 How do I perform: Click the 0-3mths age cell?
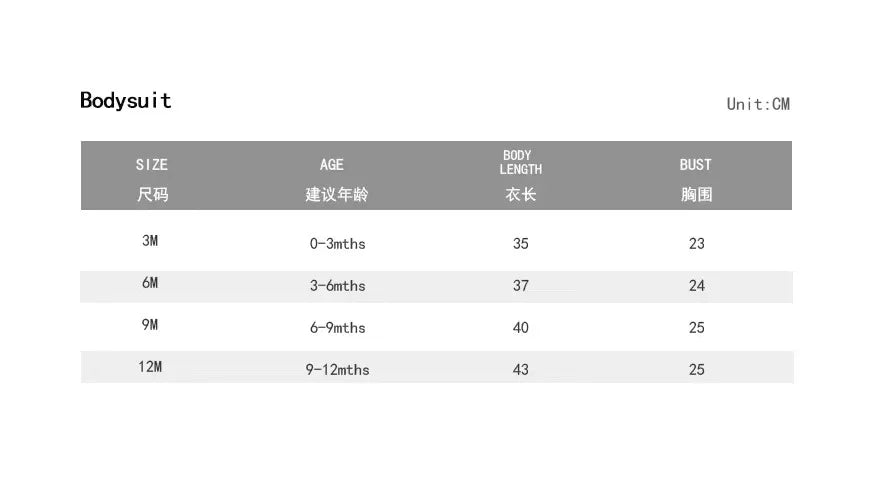coord(338,244)
